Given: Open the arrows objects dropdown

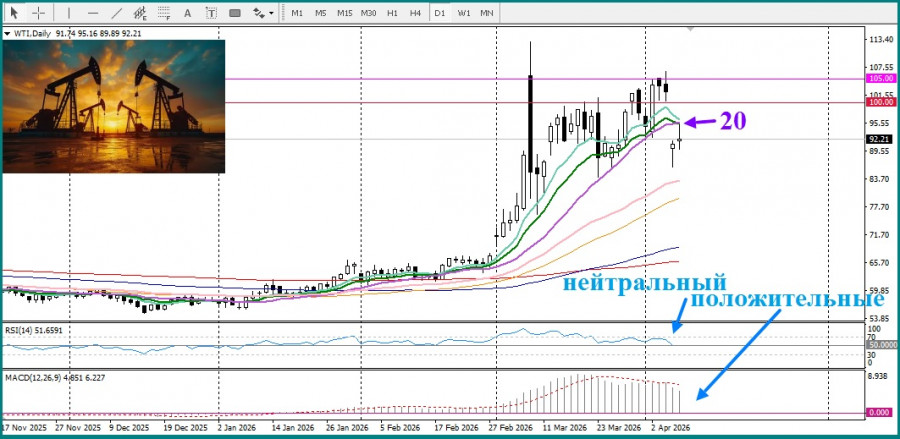Looking at the screenshot, I should (x=263, y=13).
